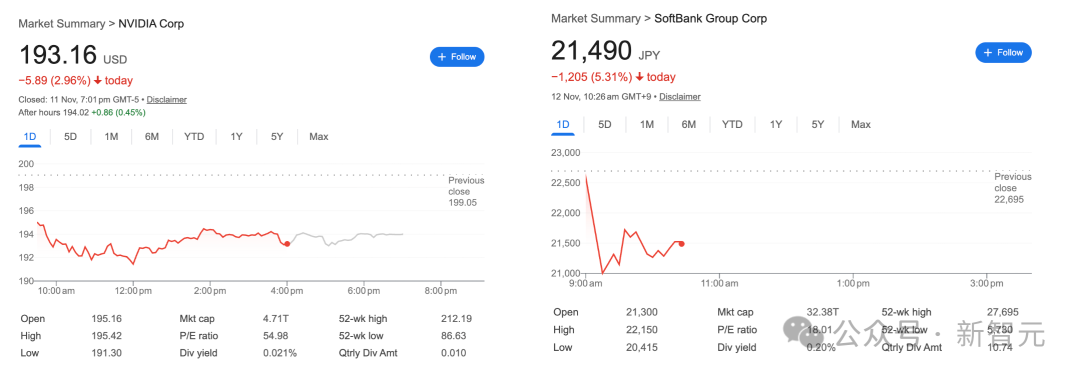This screenshot has width=1080, height=377.
Task: Select 1M tab on NVIDIA chart
Action: click(x=111, y=136)
